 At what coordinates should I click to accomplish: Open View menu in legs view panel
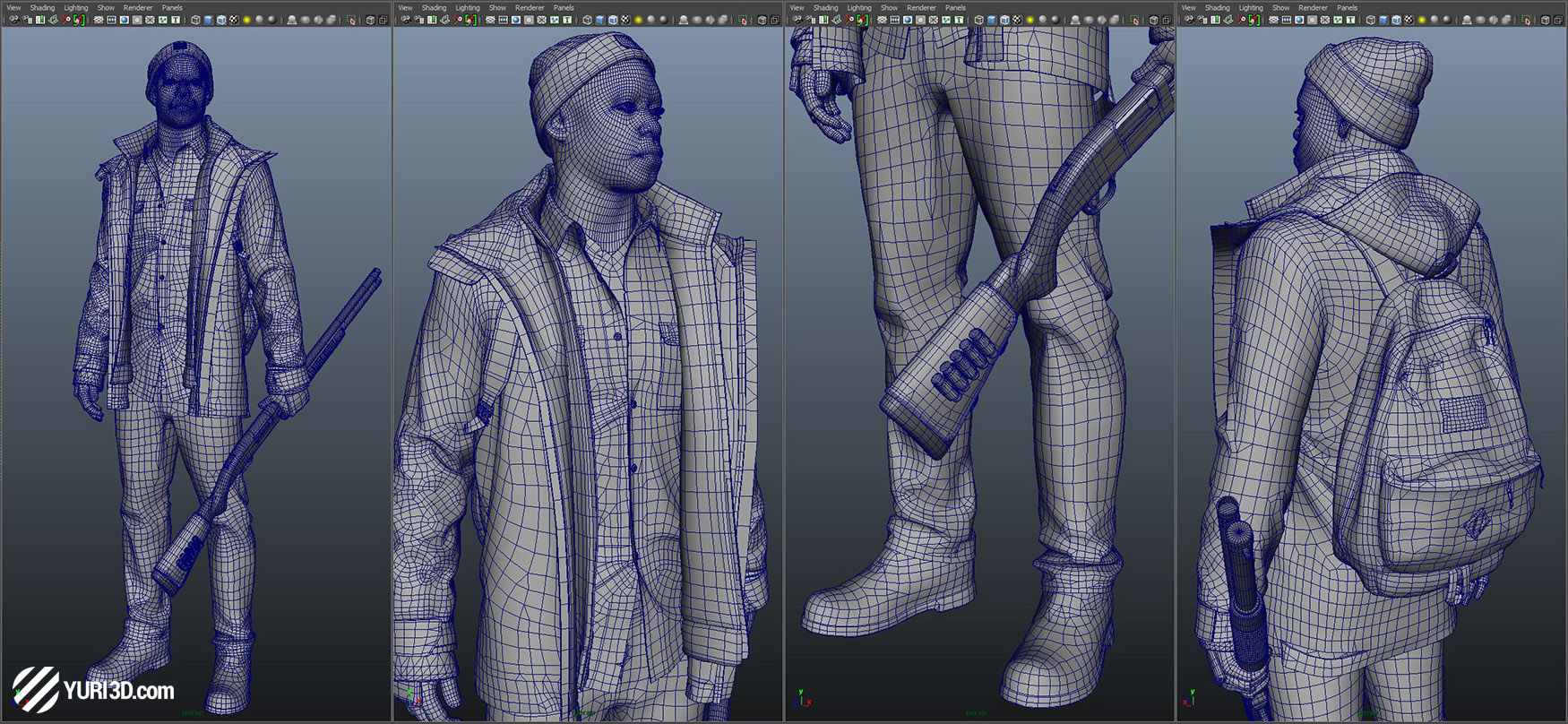pos(797,8)
